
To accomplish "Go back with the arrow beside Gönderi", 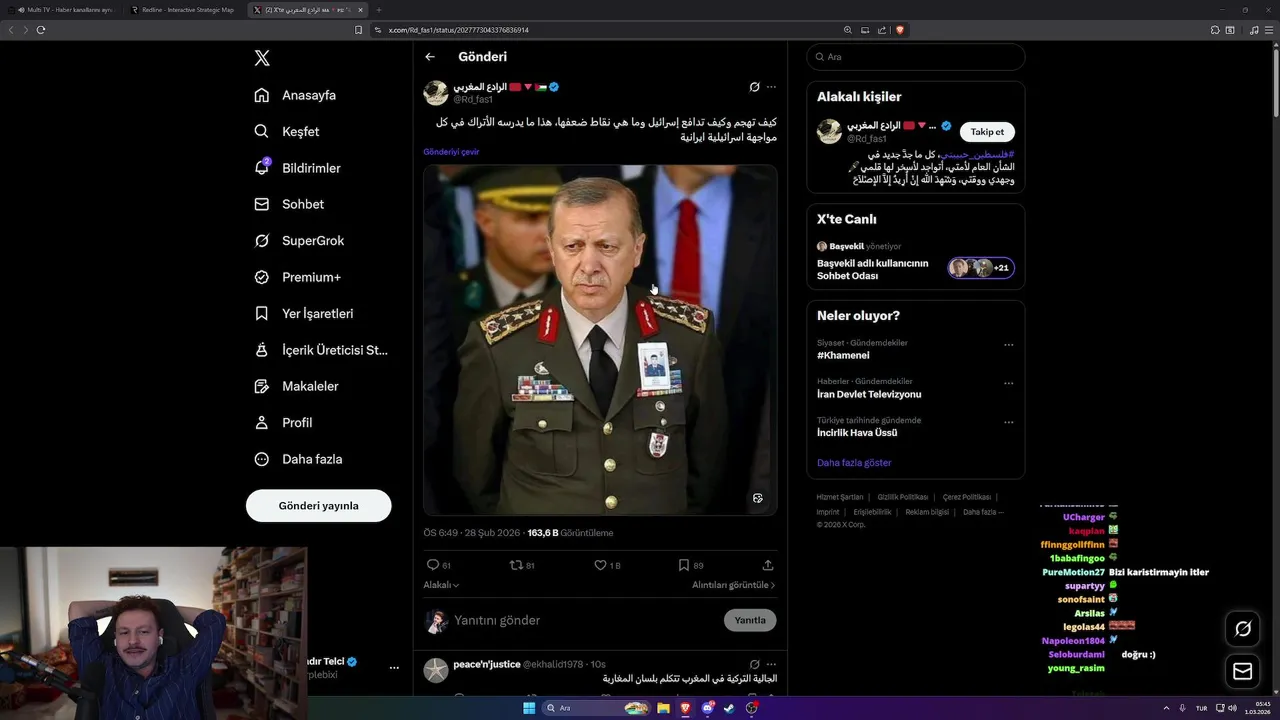I will tap(430, 57).
